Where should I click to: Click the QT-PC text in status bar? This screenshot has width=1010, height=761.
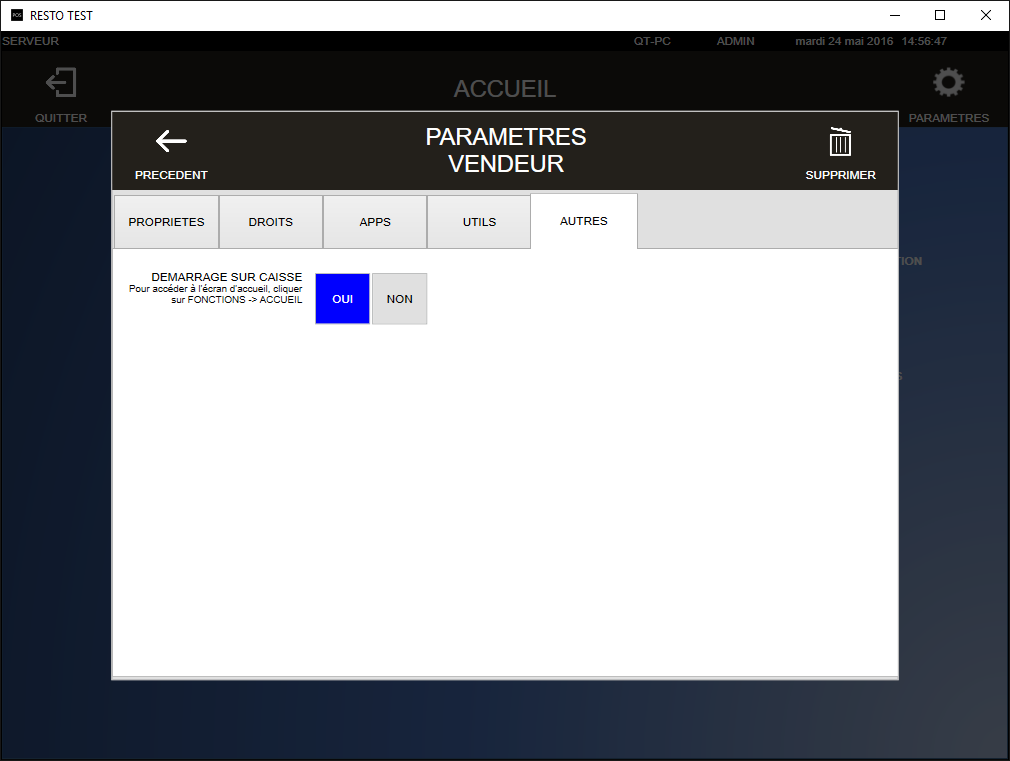[x=652, y=41]
